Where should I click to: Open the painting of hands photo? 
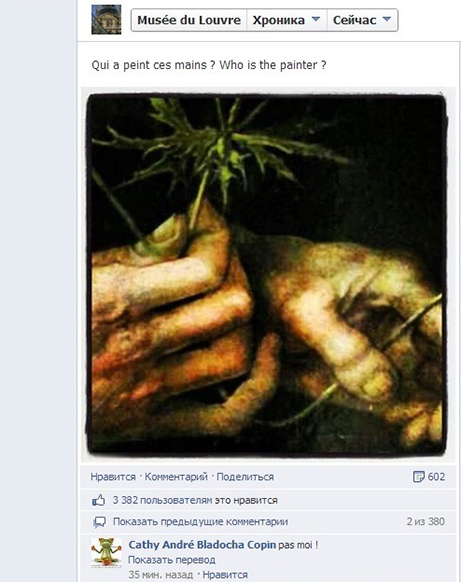(267, 275)
